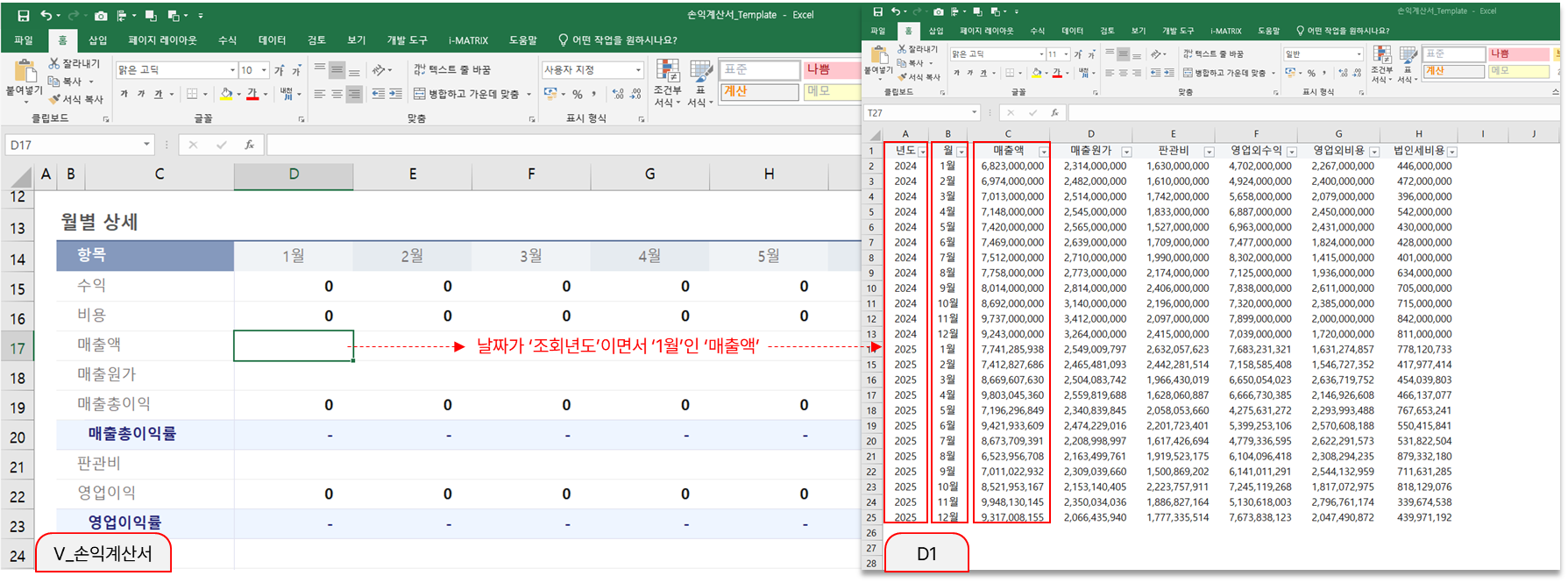This screenshot has height=583, width=1568.
Task: Click the Save icon in left Excel window
Action: pyautogui.click(x=23, y=16)
